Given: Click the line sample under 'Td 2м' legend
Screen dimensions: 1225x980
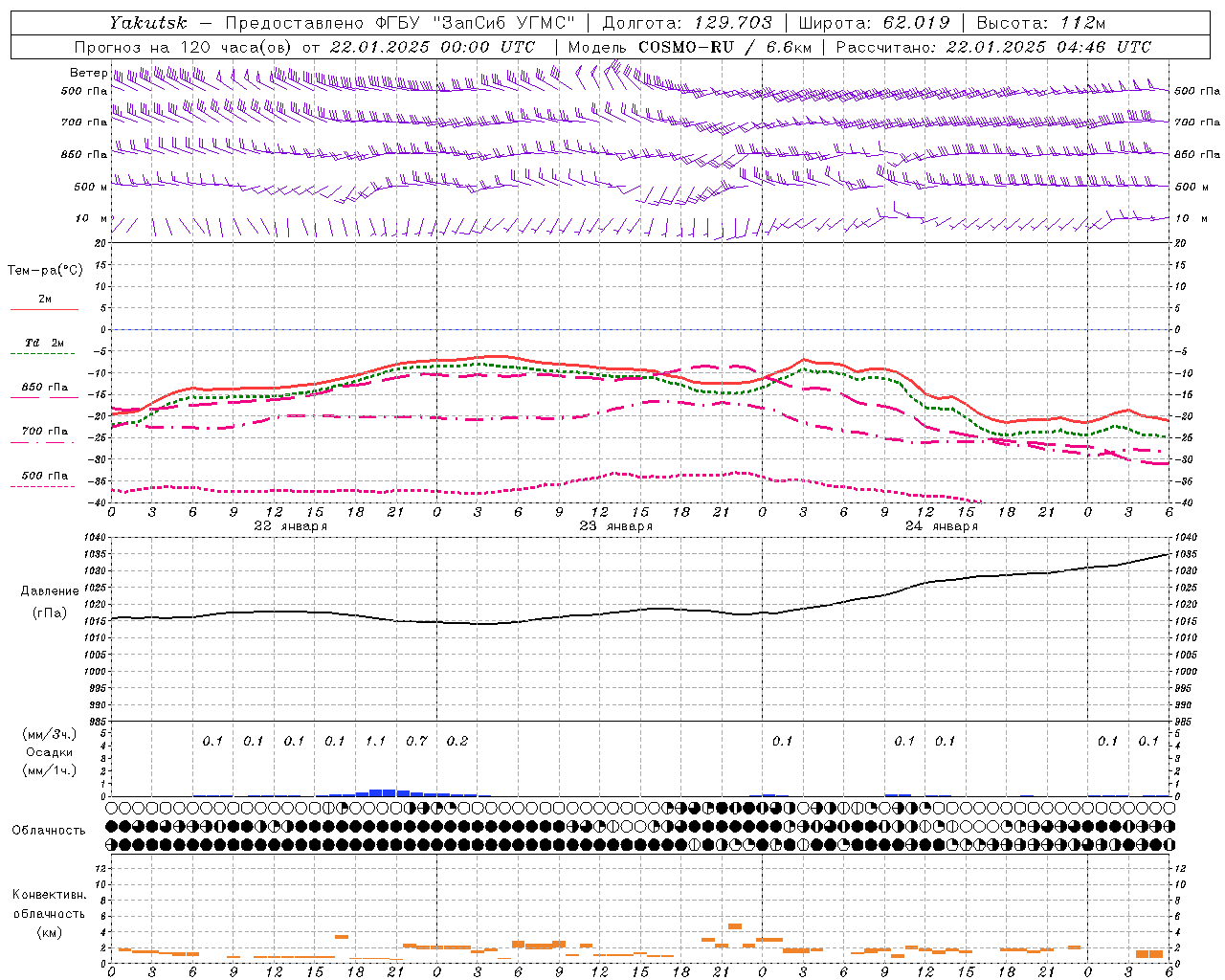Looking at the screenshot, I should [44, 354].
